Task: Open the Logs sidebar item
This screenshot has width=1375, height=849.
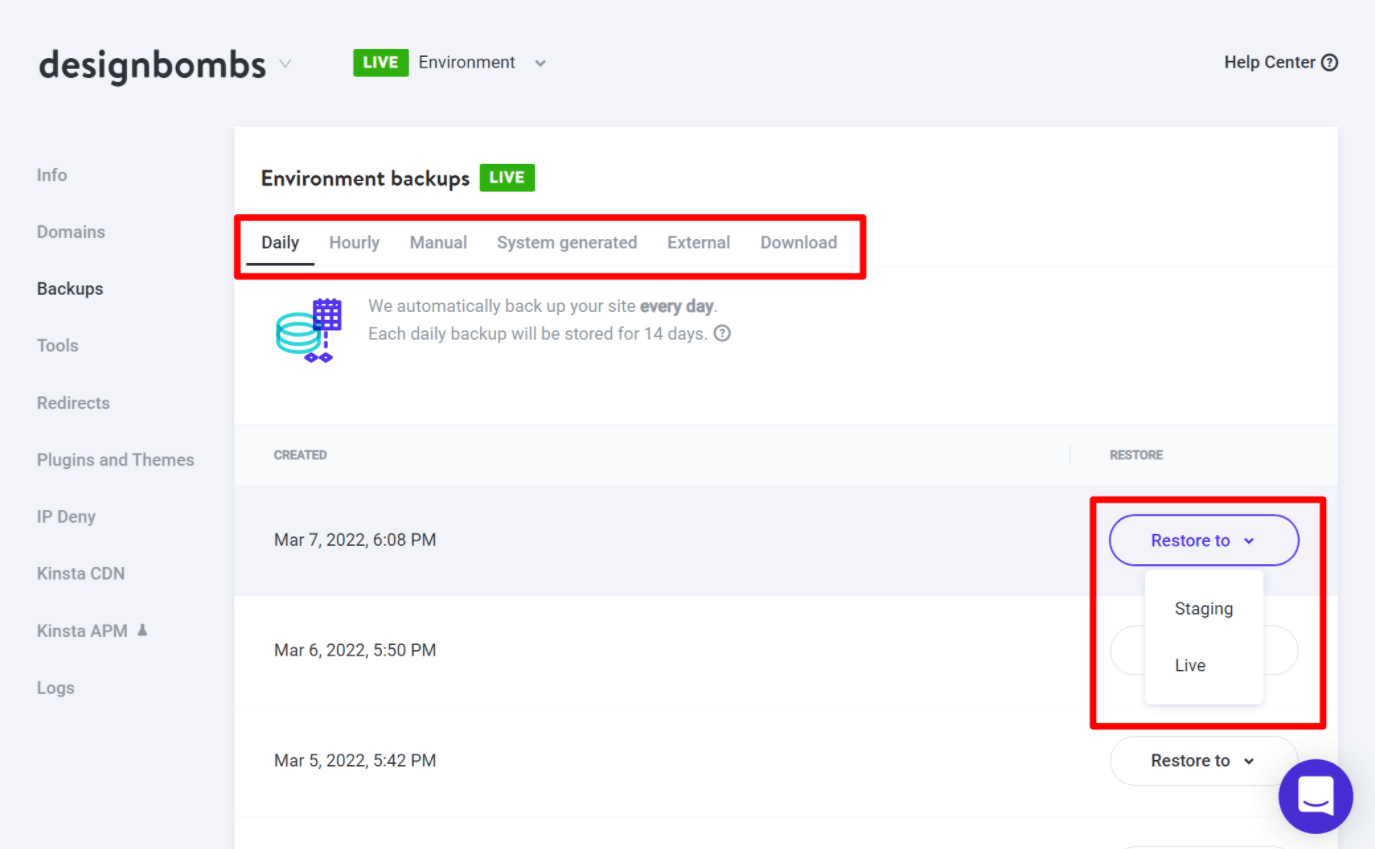Action: [56, 688]
